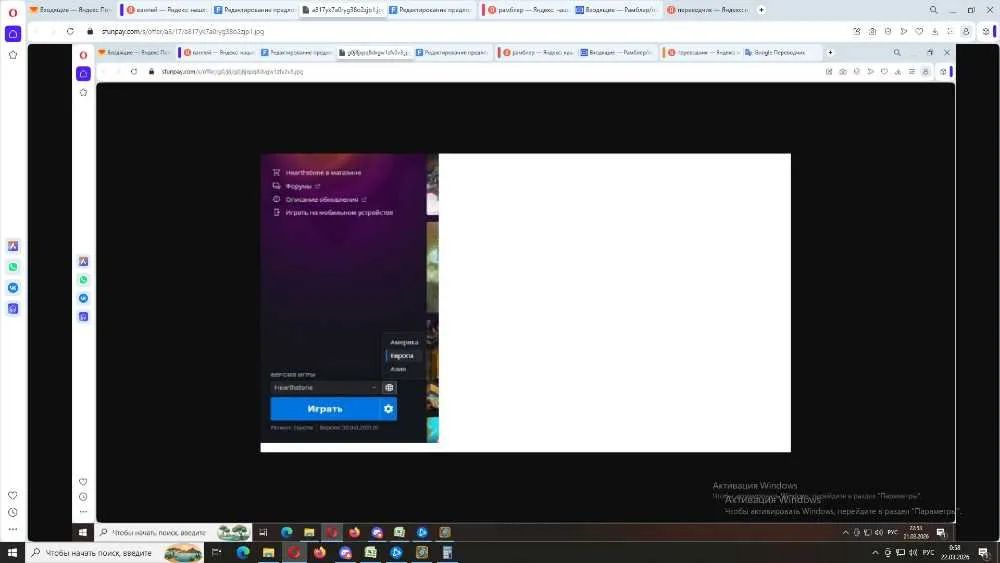1000x563 pixels.
Task: Open game settings gear beside Играть
Action: point(388,409)
